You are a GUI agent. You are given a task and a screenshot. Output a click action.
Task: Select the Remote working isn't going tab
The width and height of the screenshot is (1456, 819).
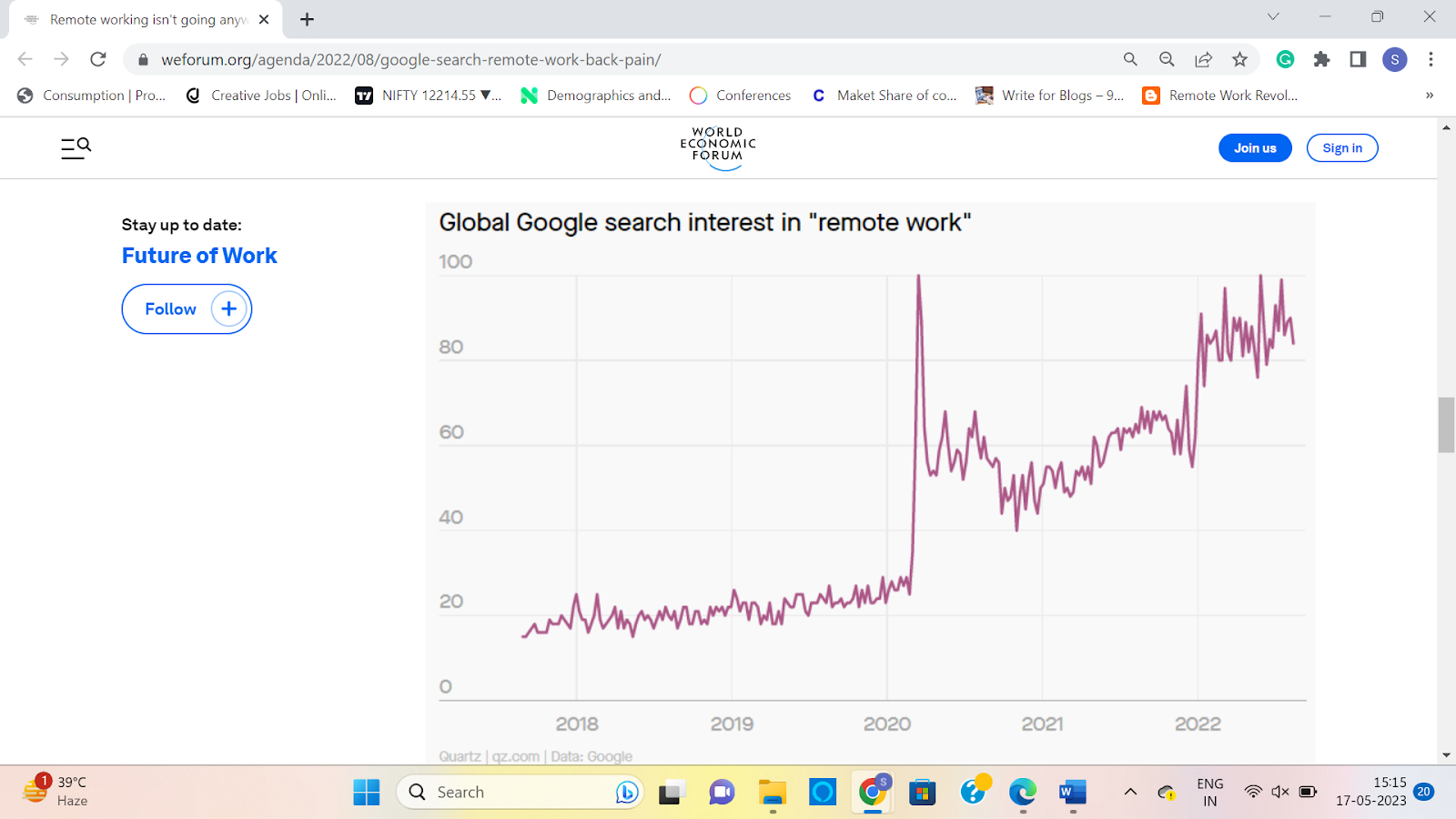click(146, 19)
